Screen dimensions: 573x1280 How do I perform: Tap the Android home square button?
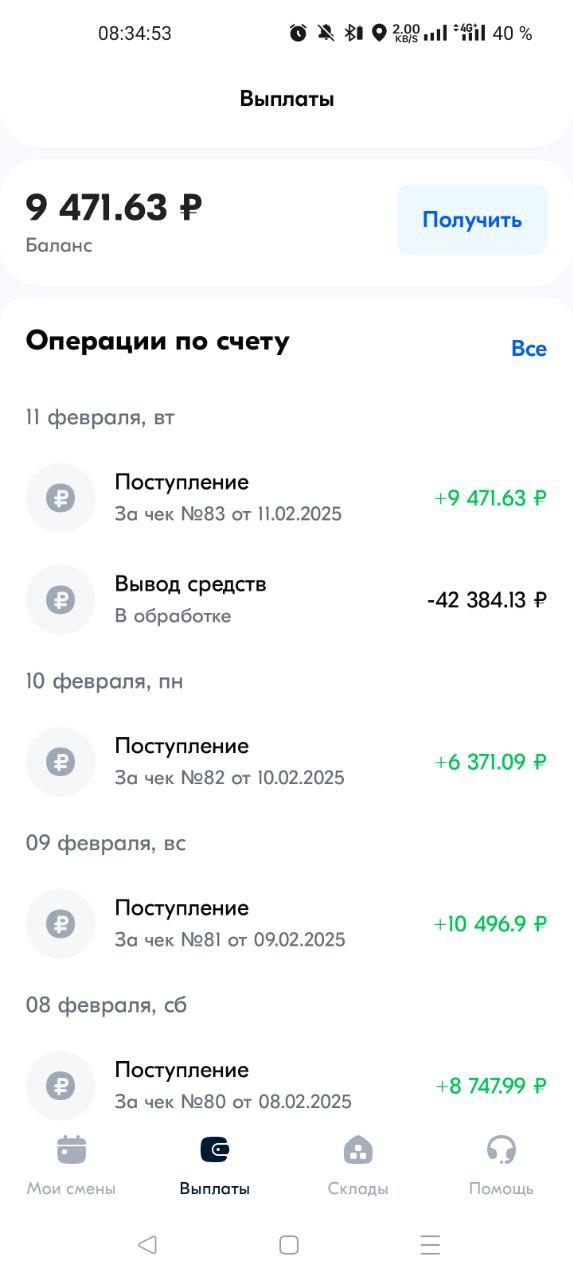coord(289,1244)
